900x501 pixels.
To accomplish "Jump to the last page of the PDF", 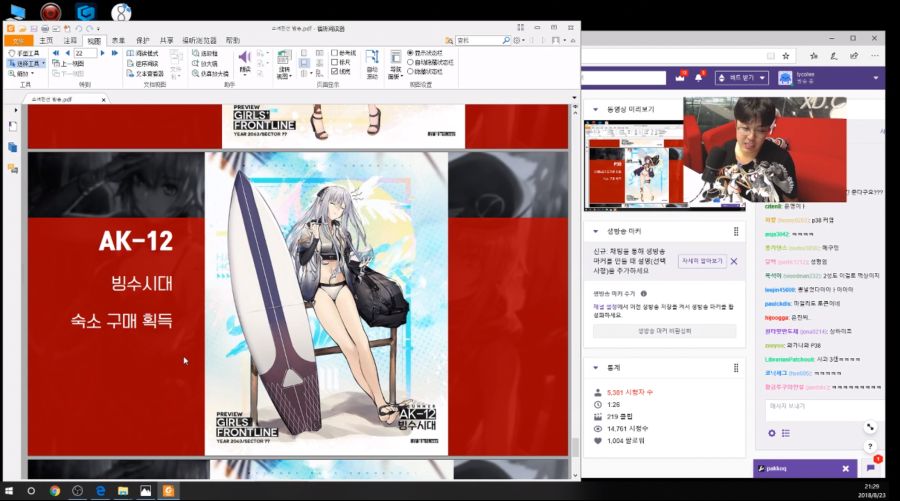I will (114, 53).
